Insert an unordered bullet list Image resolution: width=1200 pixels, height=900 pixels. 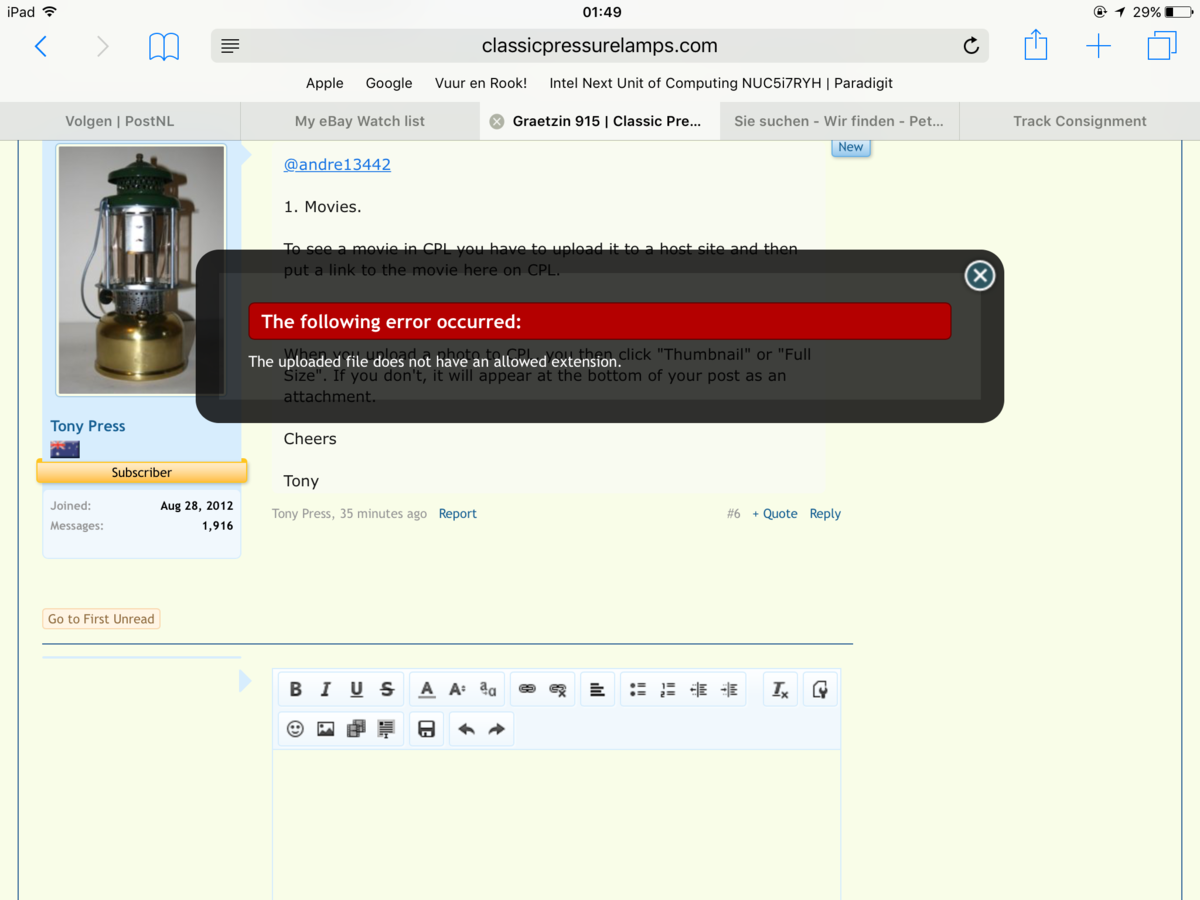(x=637, y=689)
